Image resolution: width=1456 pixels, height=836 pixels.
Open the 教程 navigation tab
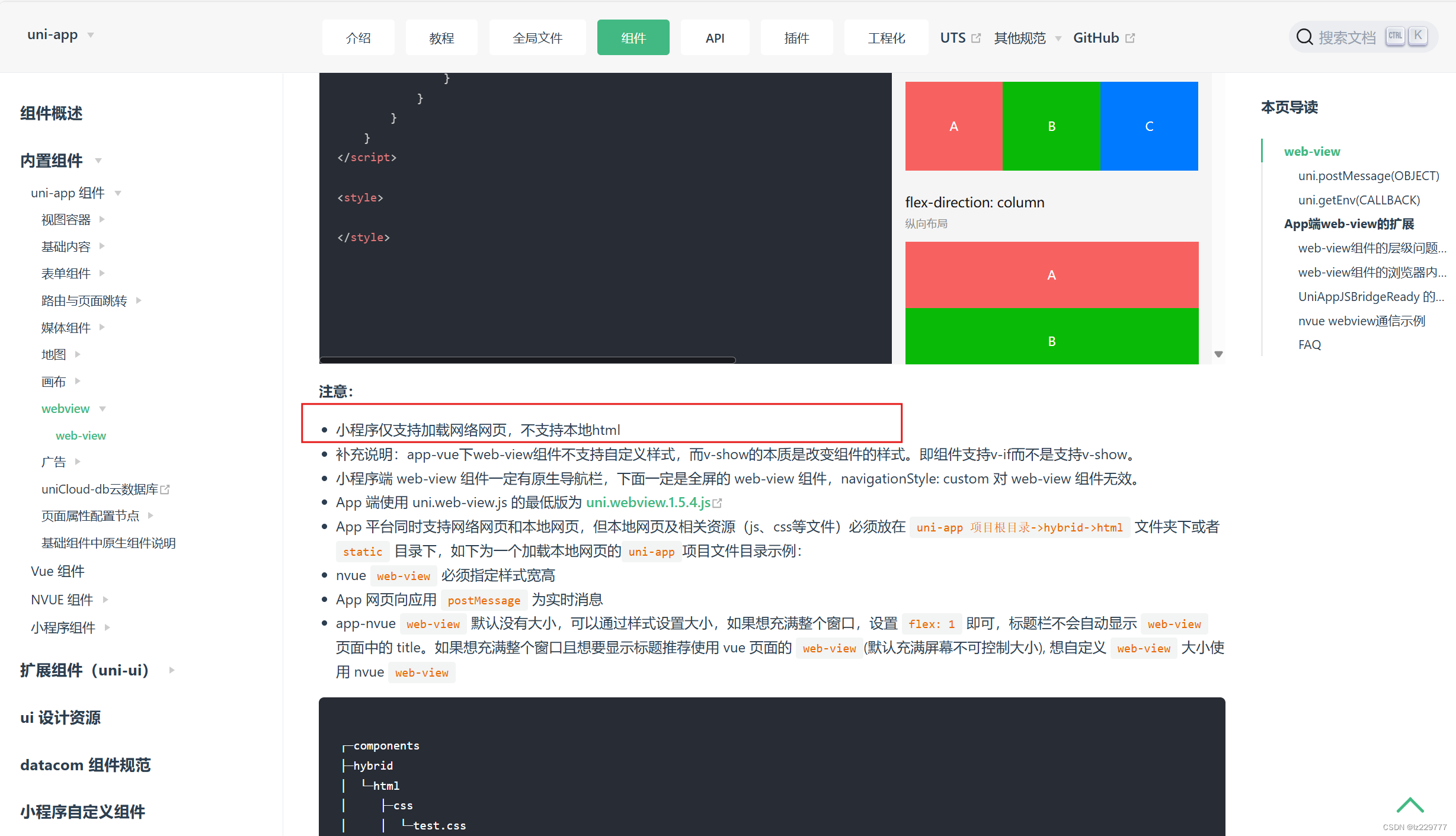click(441, 38)
